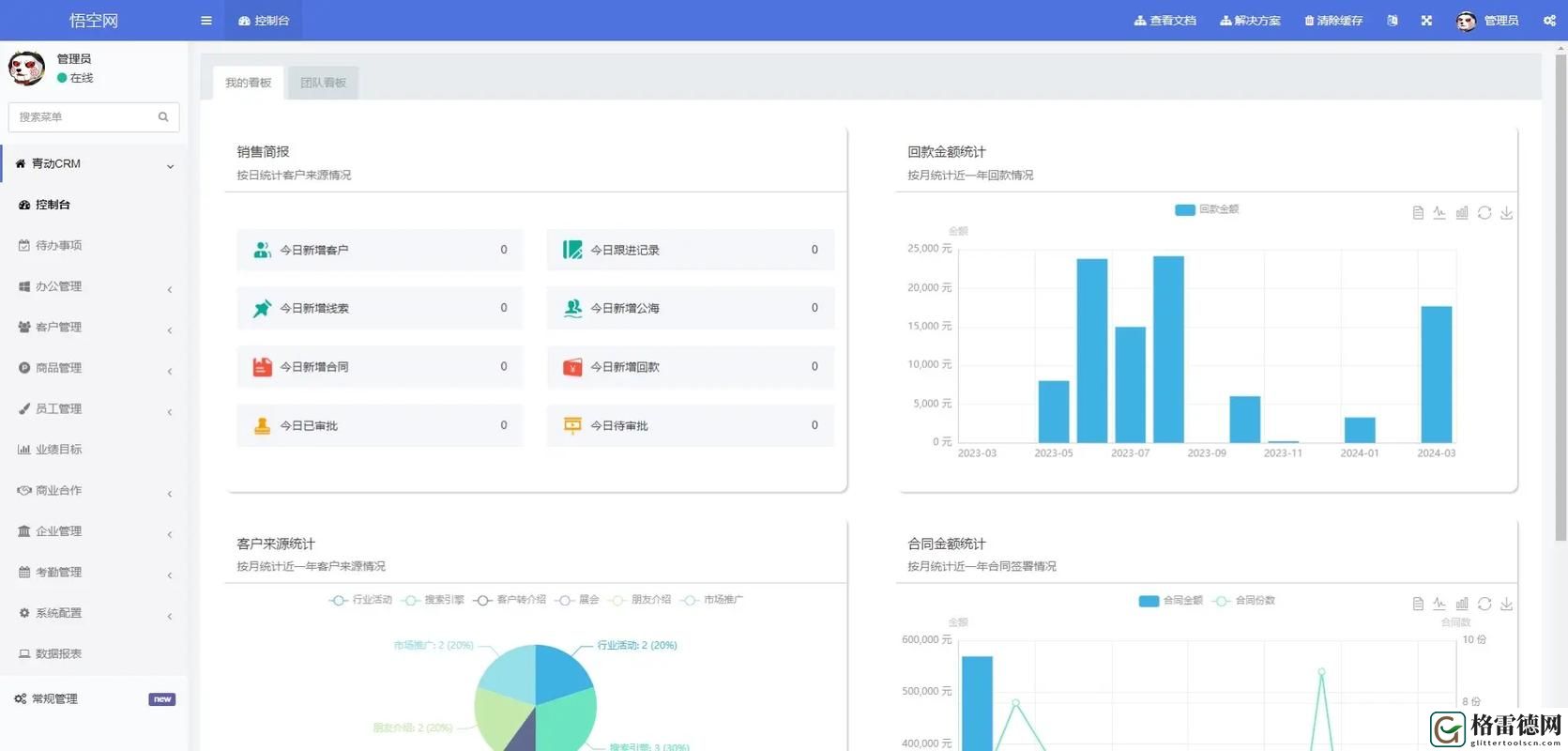Click 清除缓存 button in top bar
The width and height of the screenshot is (1568, 751).
1333,21
